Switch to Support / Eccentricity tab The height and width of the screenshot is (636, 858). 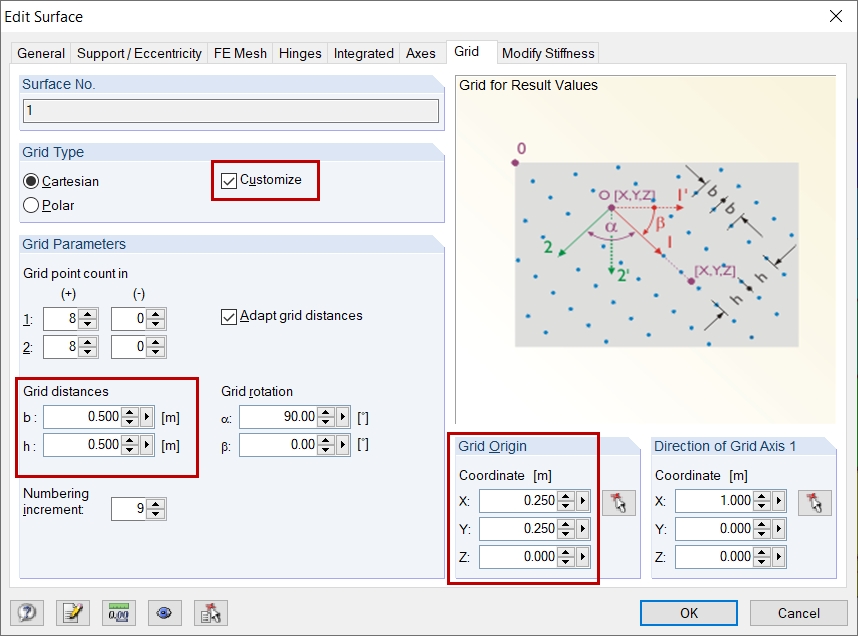click(x=139, y=53)
